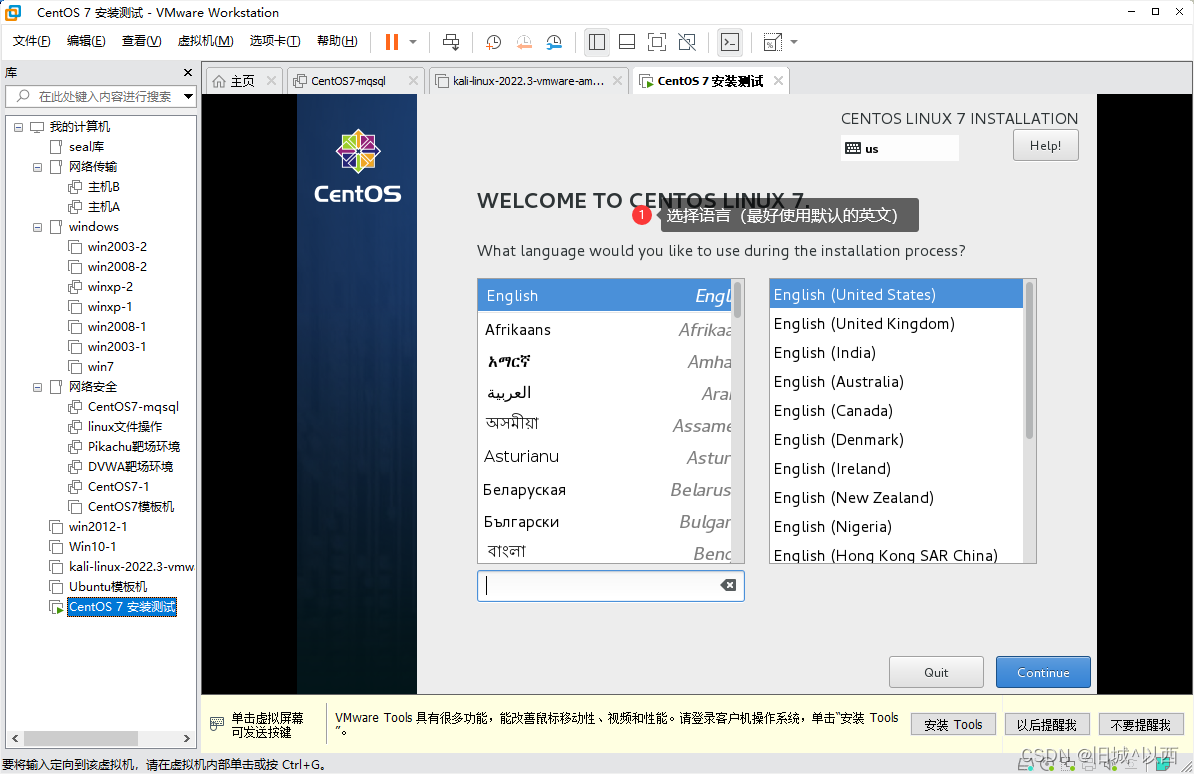This screenshot has height=774, width=1194.
Task: Switch to the 主页 tab
Action: (242, 81)
